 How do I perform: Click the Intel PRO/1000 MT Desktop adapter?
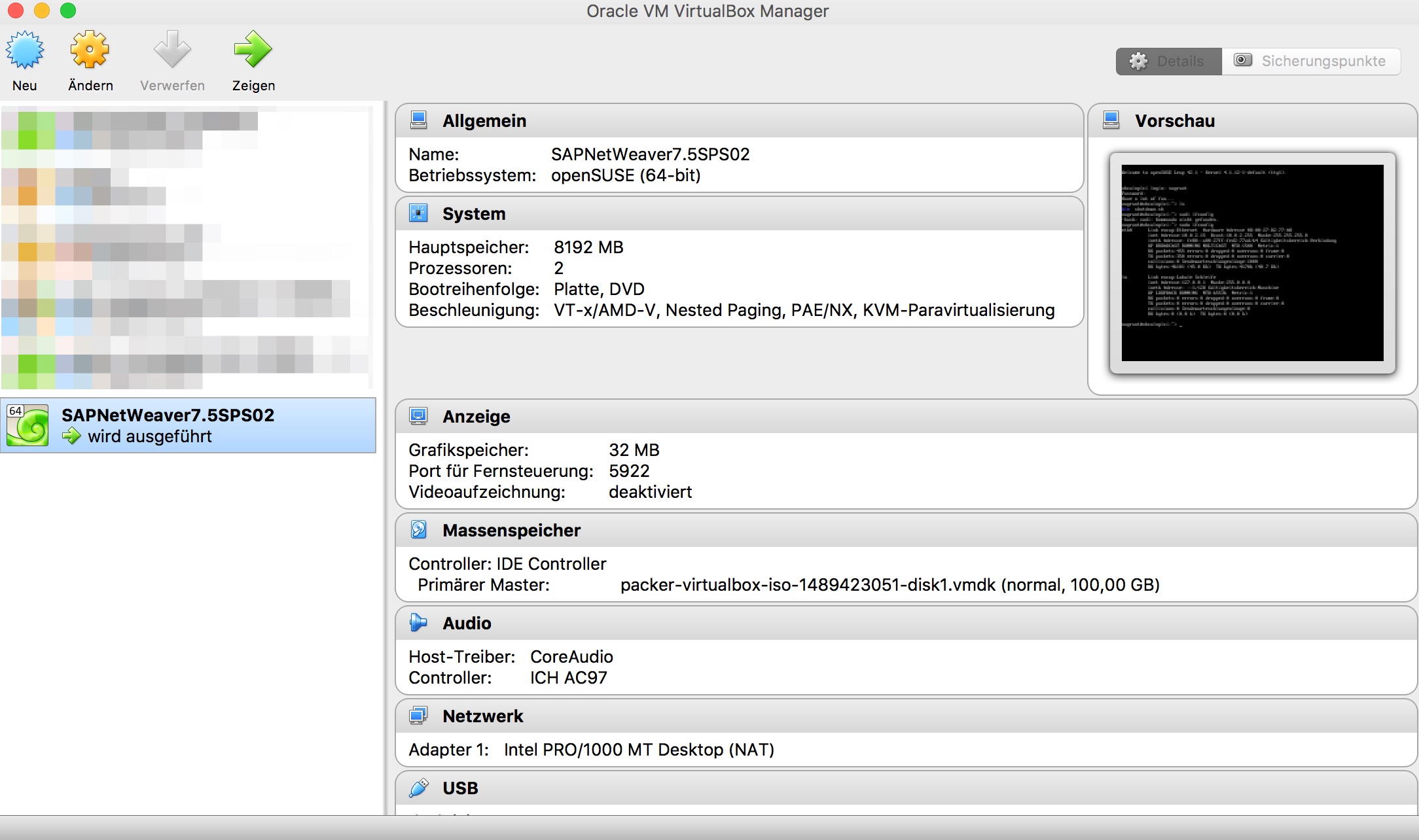639,750
